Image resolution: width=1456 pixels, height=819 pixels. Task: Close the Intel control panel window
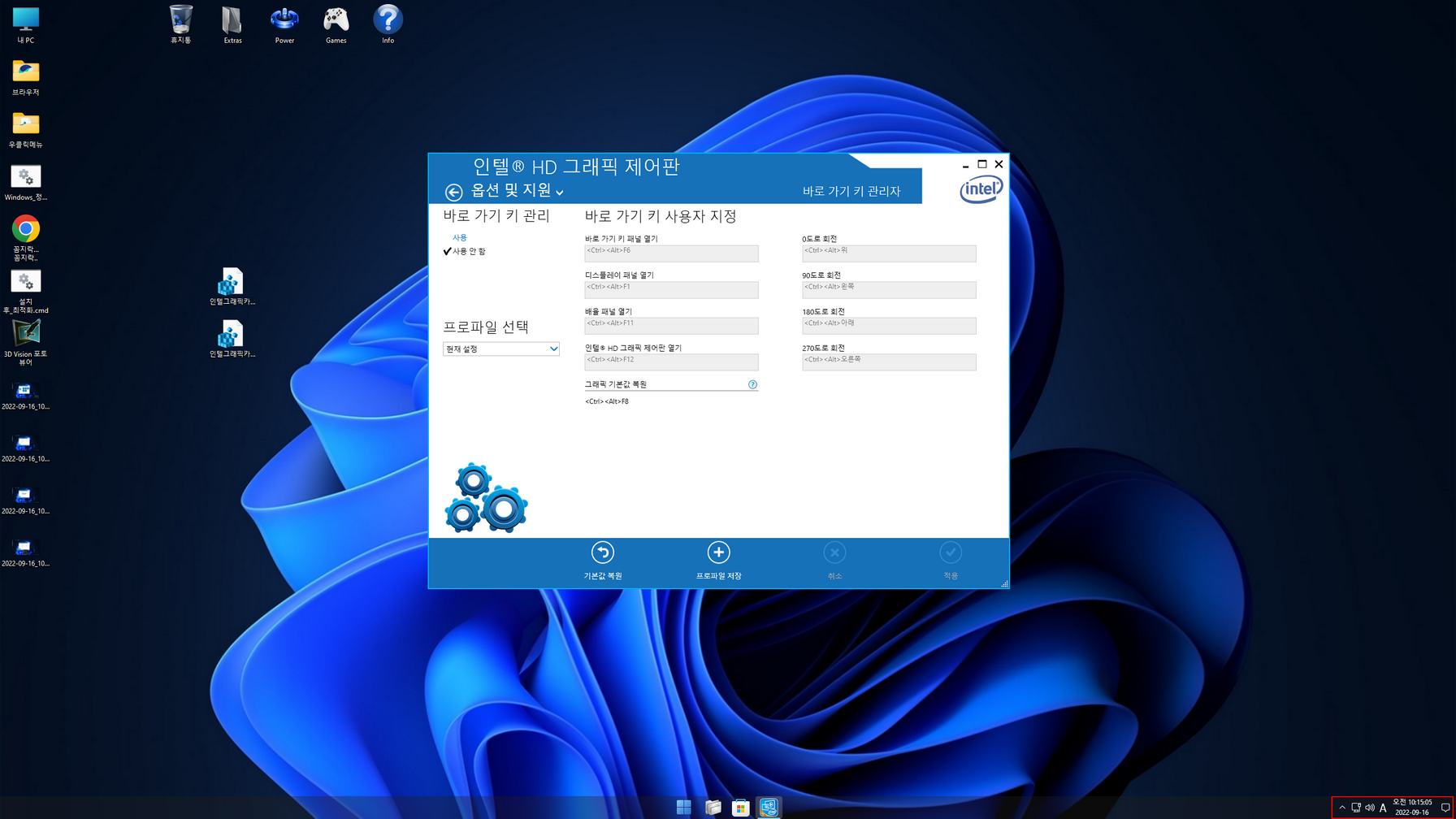999,164
